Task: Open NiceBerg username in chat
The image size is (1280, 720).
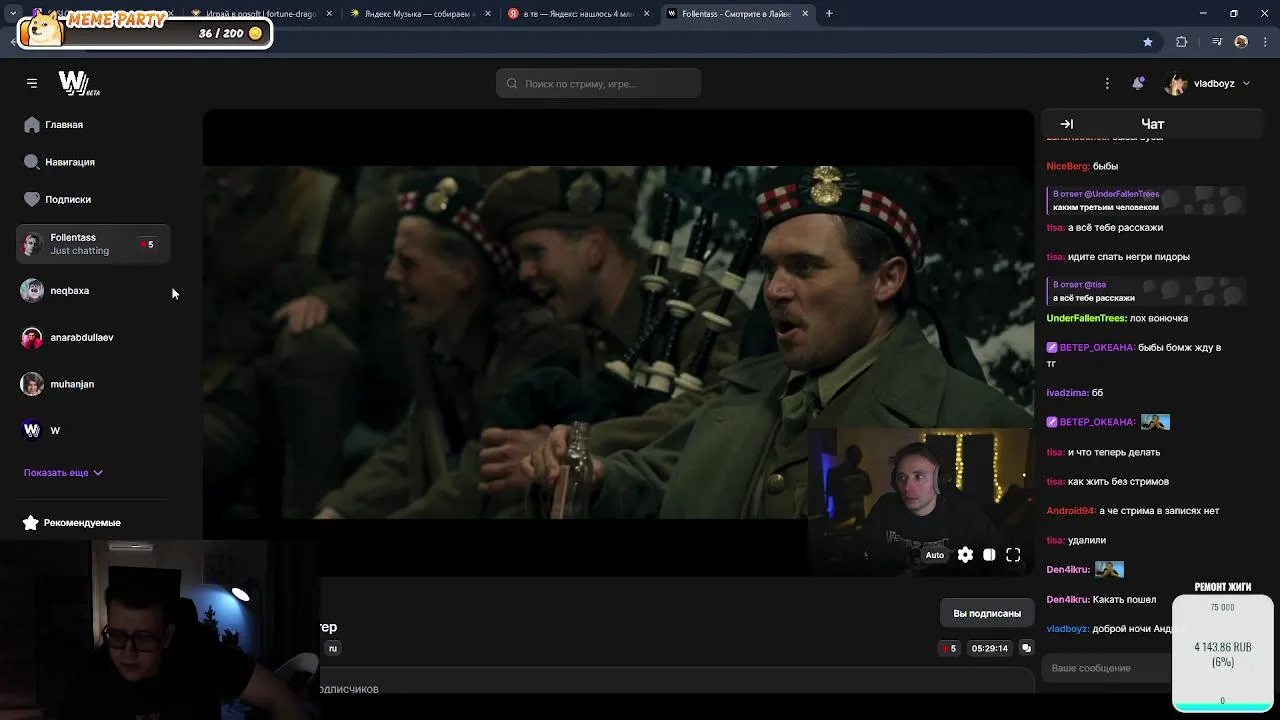Action: pos(1067,166)
